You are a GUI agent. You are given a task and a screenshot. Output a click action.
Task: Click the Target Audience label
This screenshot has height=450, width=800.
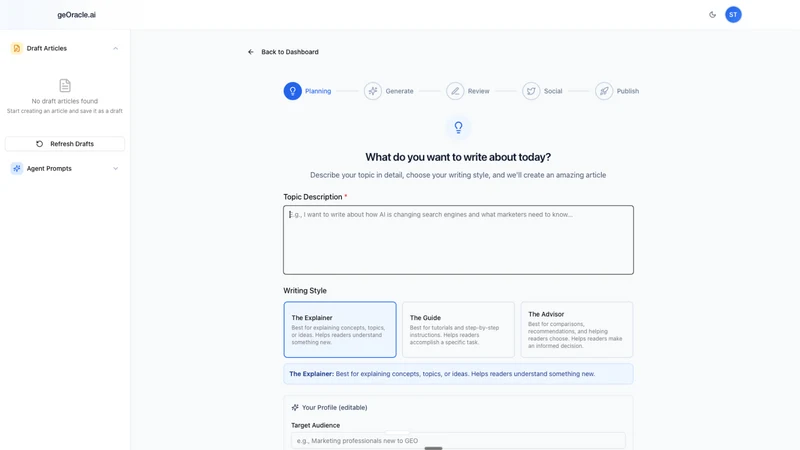coord(315,425)
